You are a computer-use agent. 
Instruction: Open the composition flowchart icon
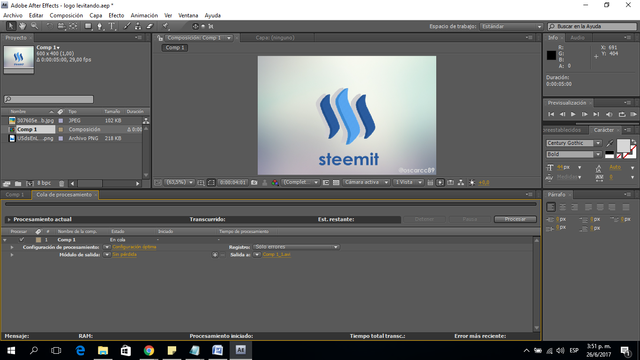[x=461, y=182]
